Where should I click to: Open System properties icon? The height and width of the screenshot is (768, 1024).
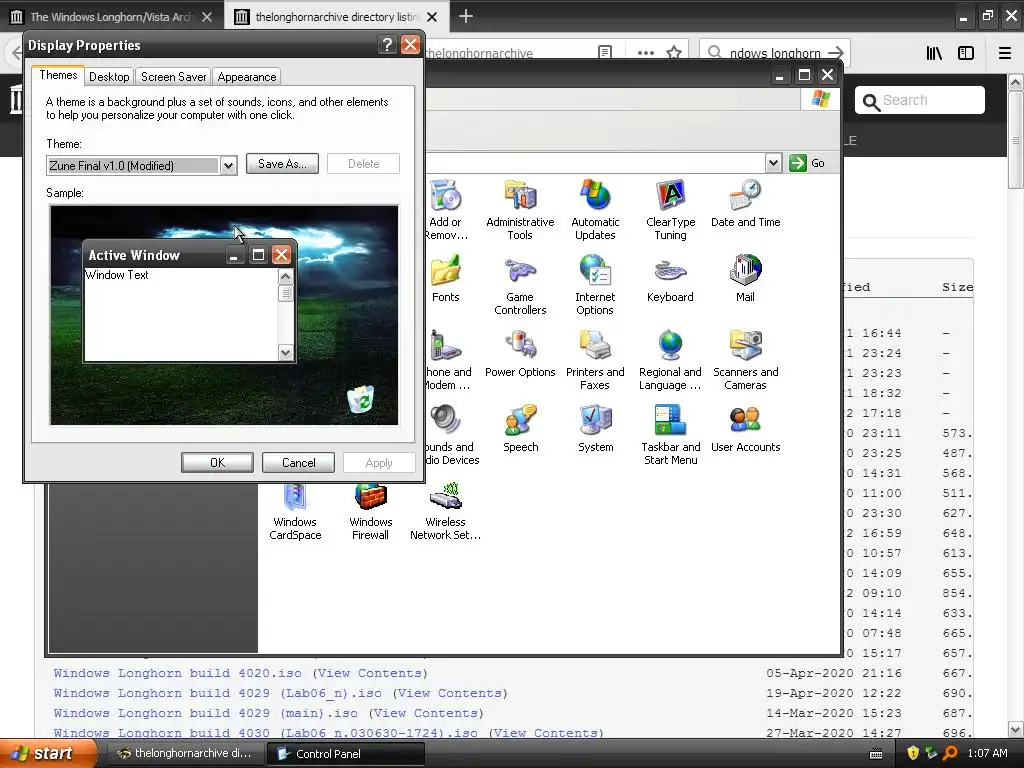click(x=596, y=429)
